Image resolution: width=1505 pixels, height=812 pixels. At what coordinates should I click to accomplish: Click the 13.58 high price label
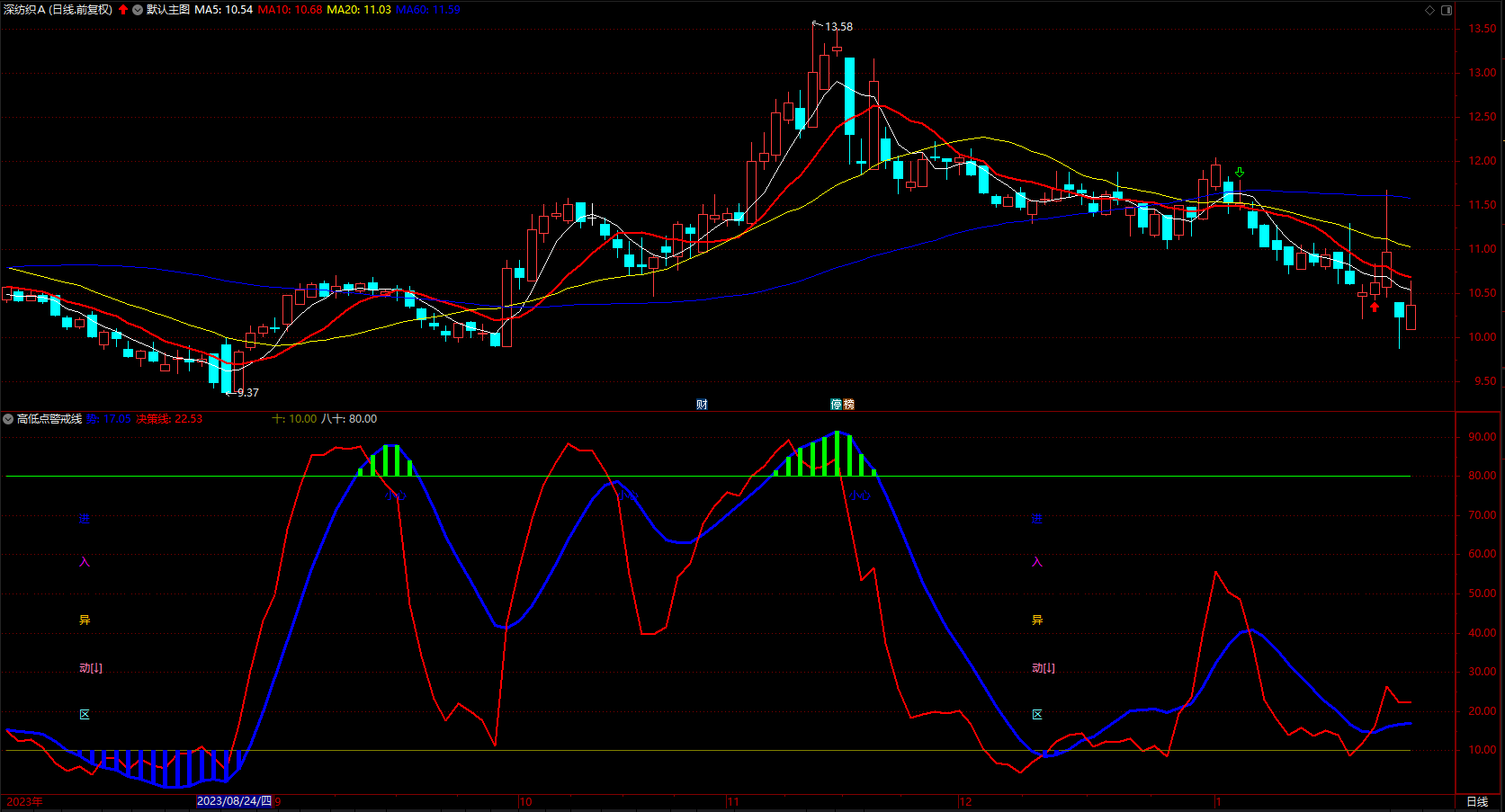pyautogui.click(x=838, y=27)
